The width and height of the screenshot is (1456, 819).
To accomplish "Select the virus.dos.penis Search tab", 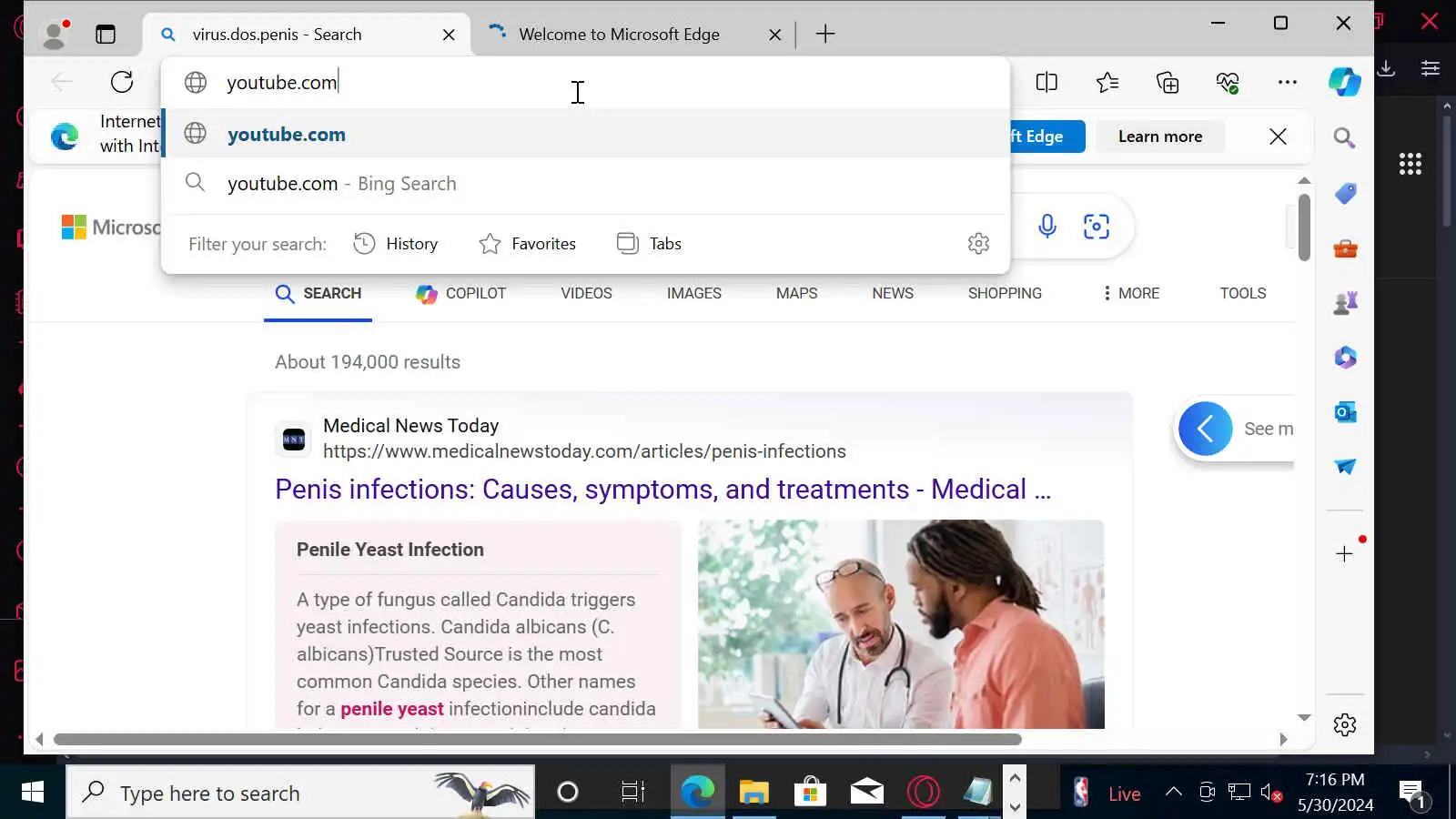I will click(x=277, y=35).
